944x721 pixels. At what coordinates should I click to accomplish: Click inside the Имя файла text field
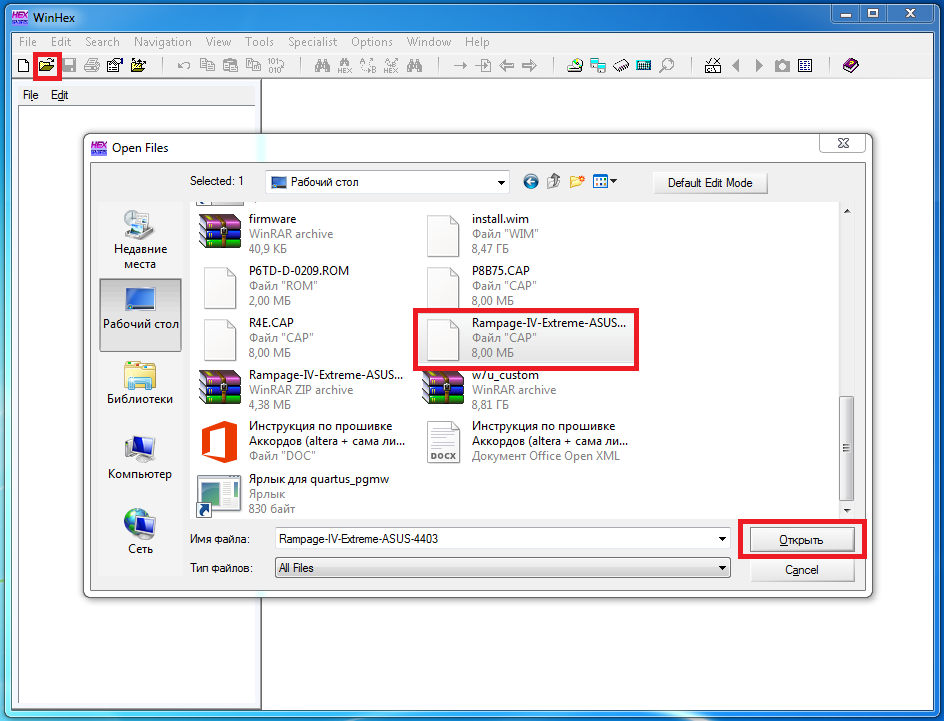click(x=495, y=539)
